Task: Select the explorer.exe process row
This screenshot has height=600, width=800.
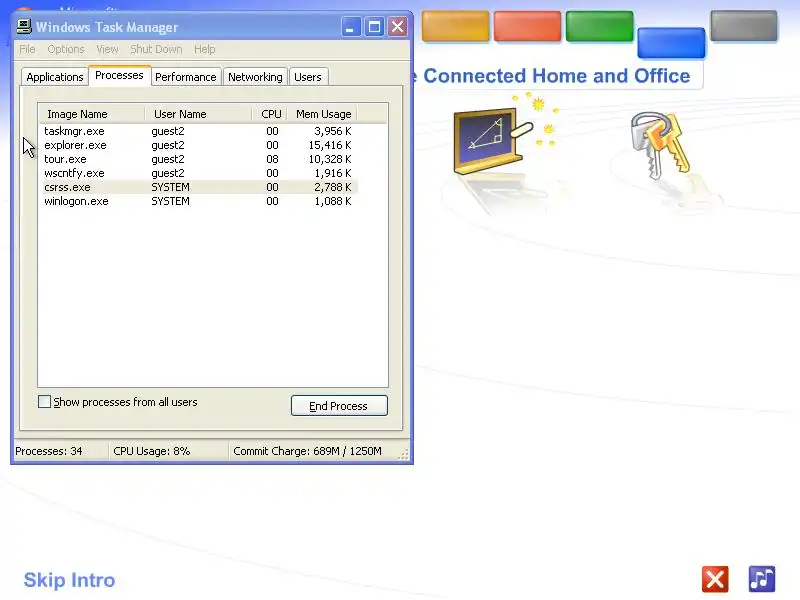Action: coord(199,145)
